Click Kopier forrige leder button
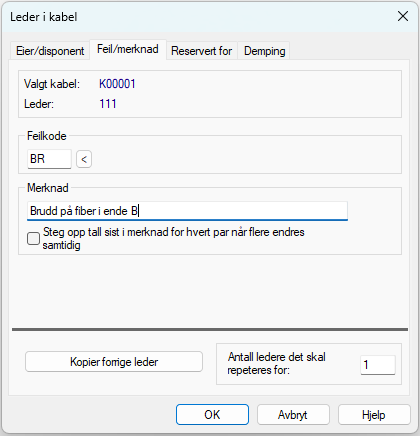420x436 pixels. (114, 362)
